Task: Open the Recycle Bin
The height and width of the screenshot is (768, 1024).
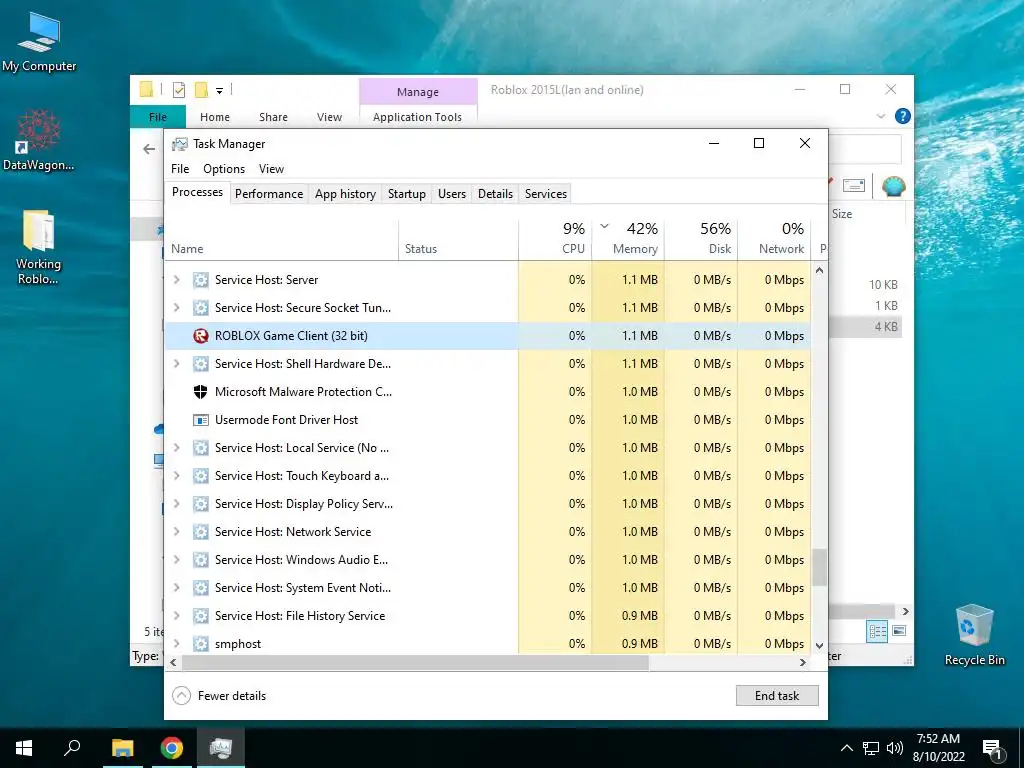Action: pos(974,635)
